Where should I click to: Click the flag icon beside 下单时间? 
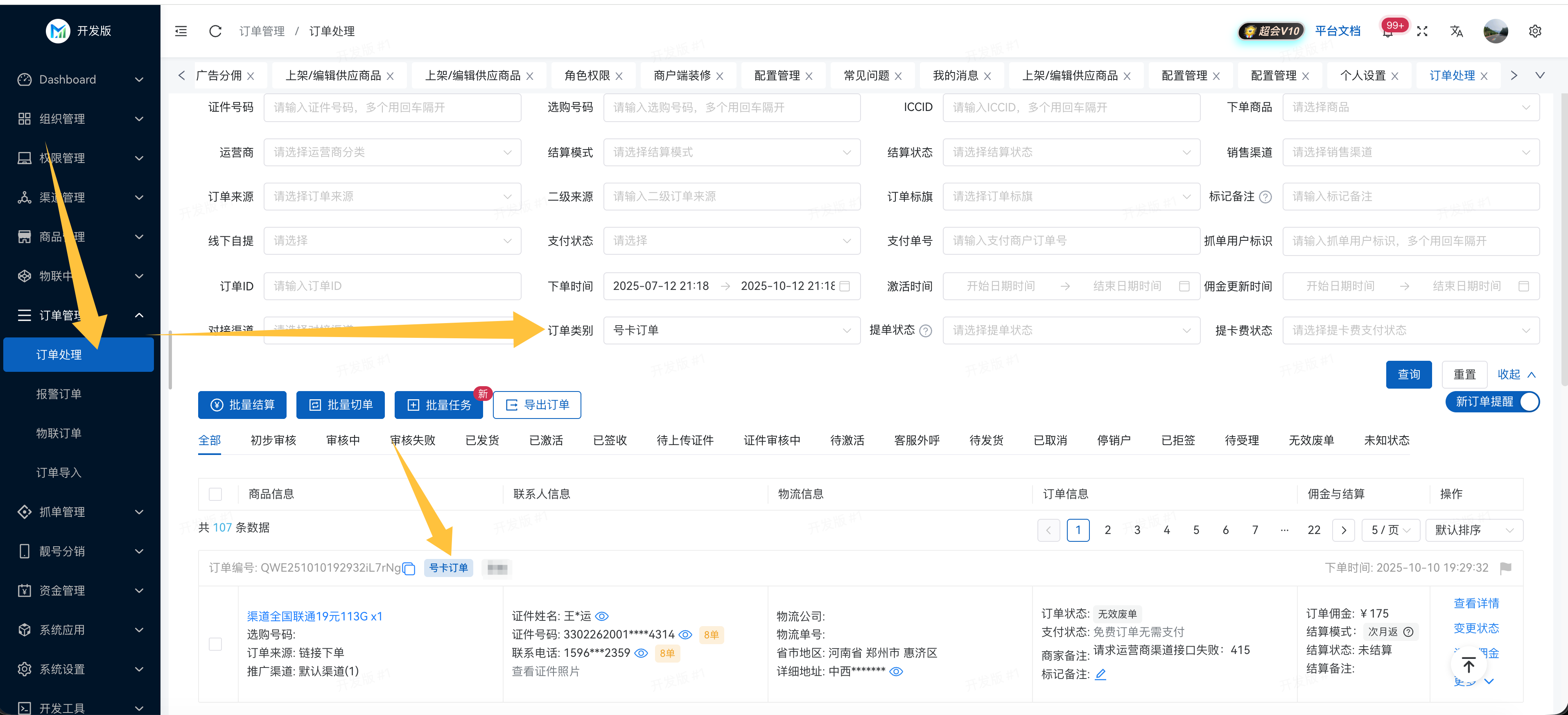coord(1506,568)
